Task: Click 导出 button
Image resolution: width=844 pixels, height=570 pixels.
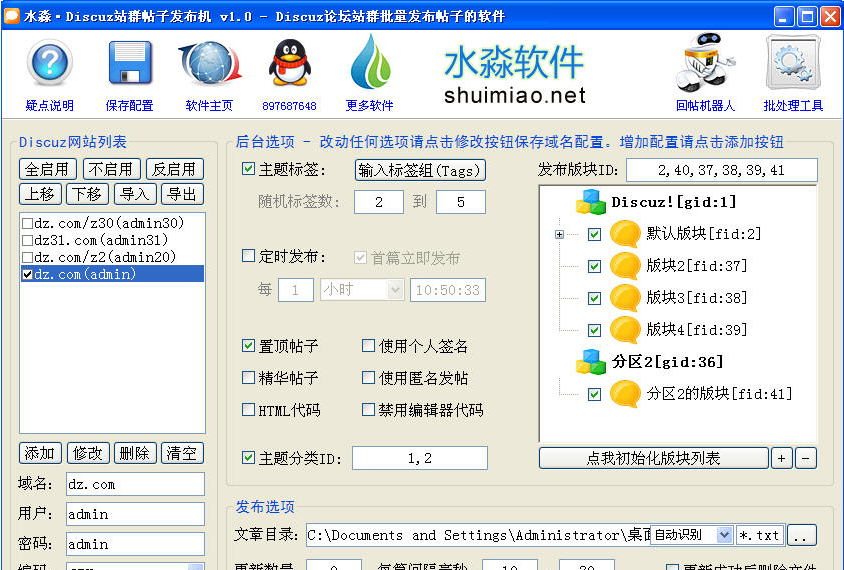Action: 182,194
